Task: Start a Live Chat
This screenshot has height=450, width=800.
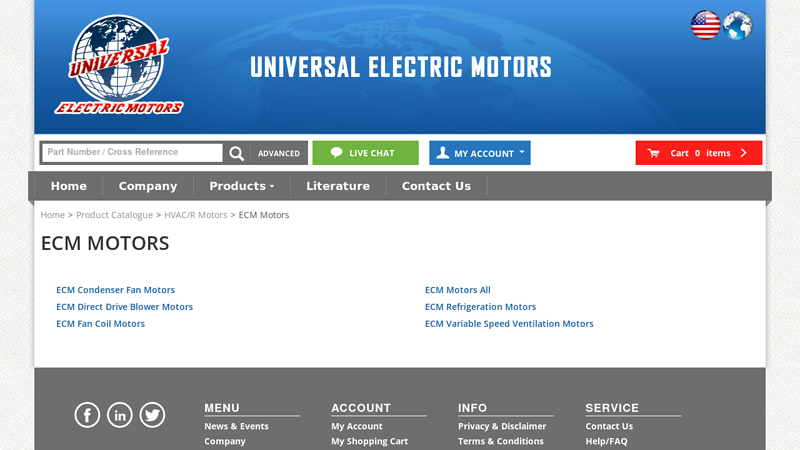Action: [x=365, y=153]
